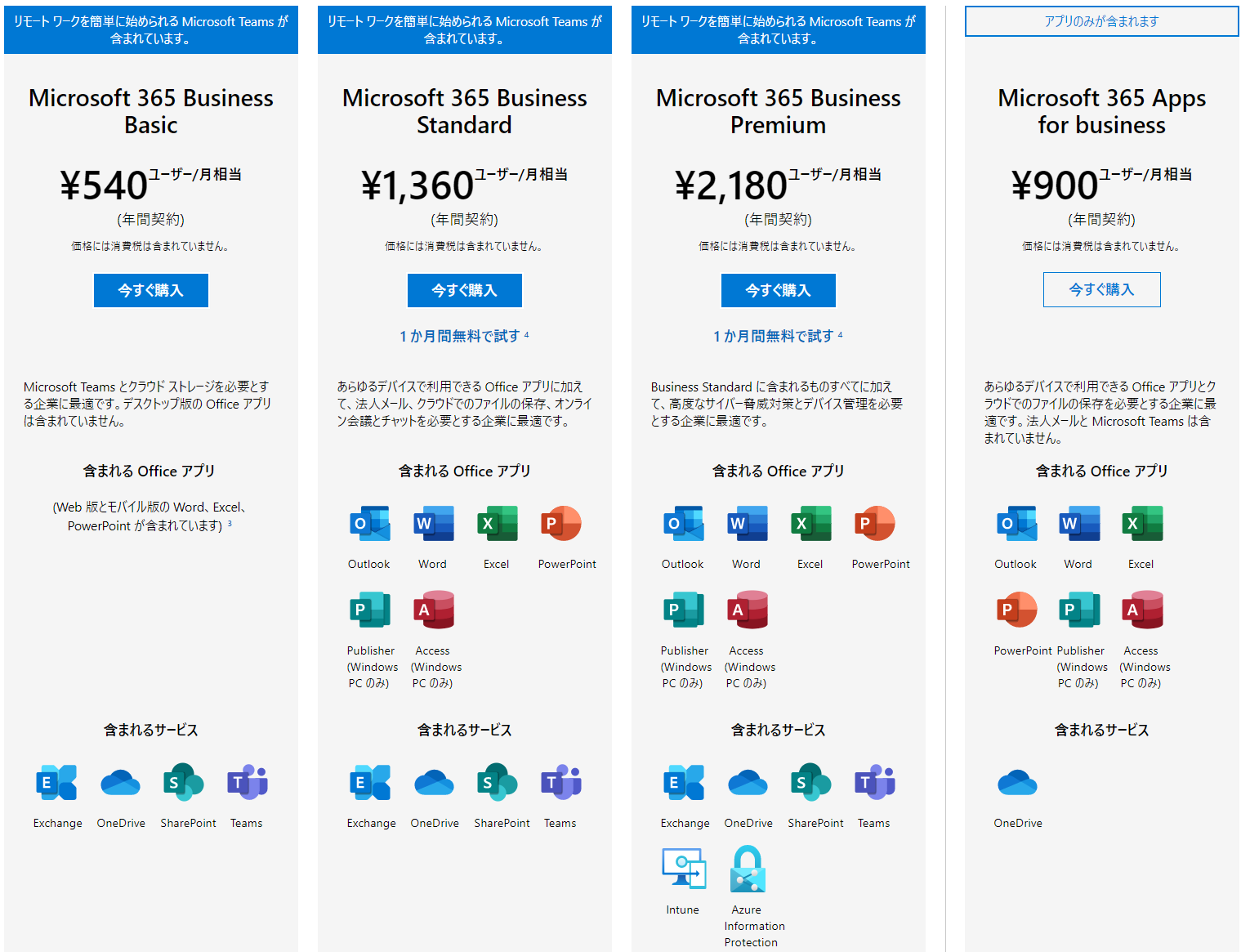
Task: Click Intune icon in Business Premium services
Action: click(684, 868)
